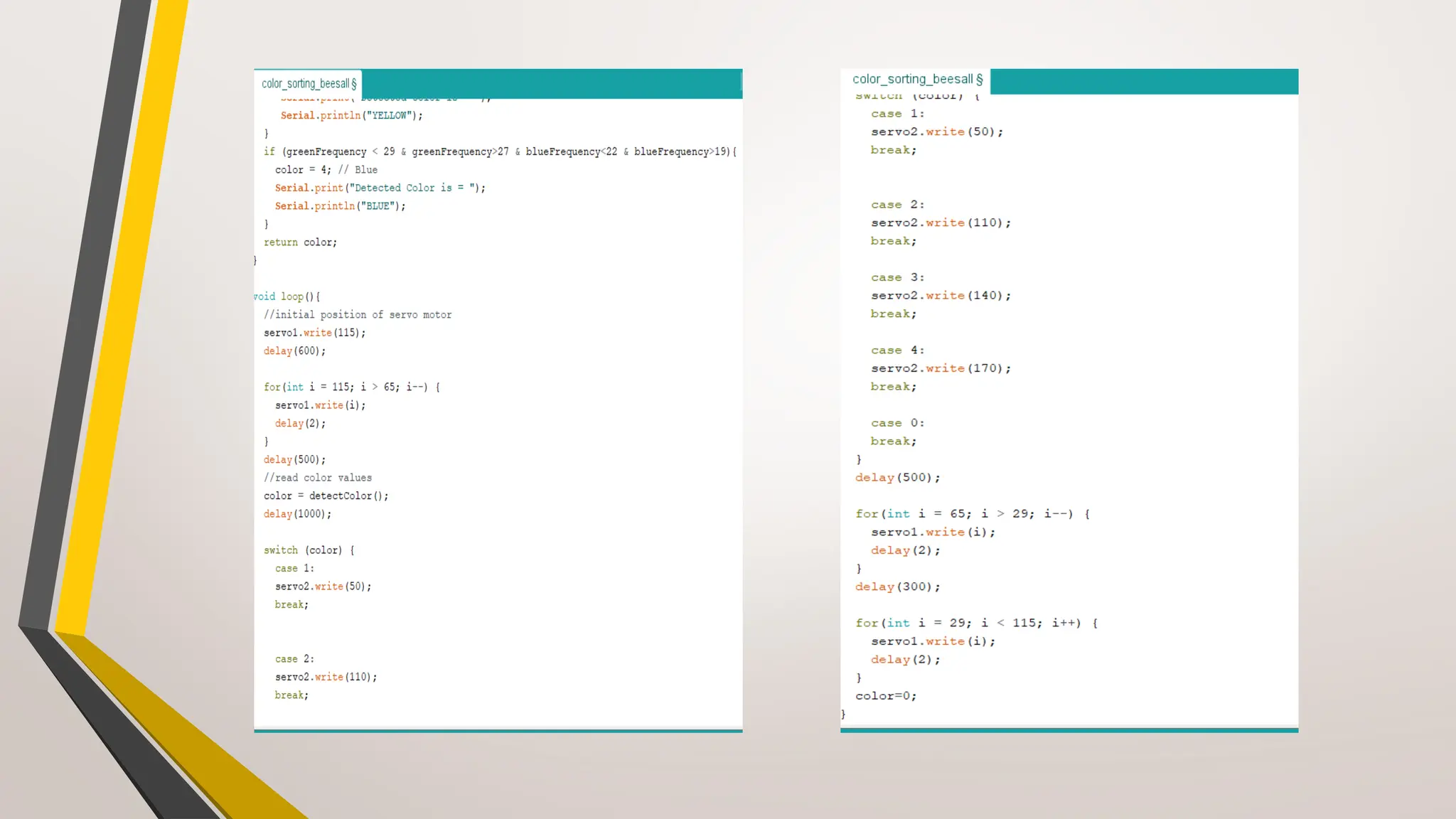Select the left color_sorting_beesall tab

[309, 84]
